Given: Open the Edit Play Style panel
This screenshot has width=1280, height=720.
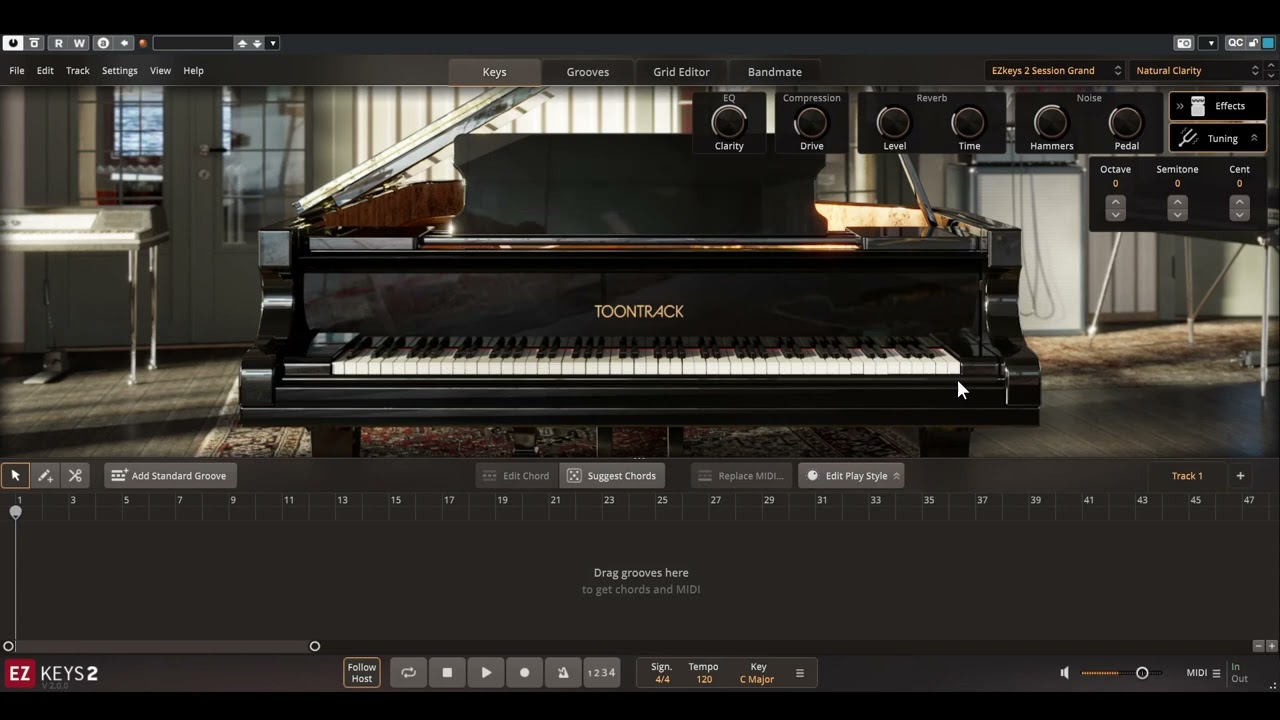Looking at the screenshot, I should coord(851,476).
